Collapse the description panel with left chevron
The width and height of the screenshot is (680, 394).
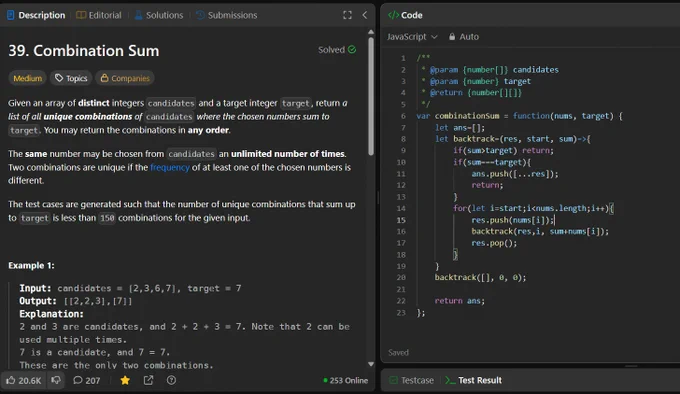click(x=365, y=15)
